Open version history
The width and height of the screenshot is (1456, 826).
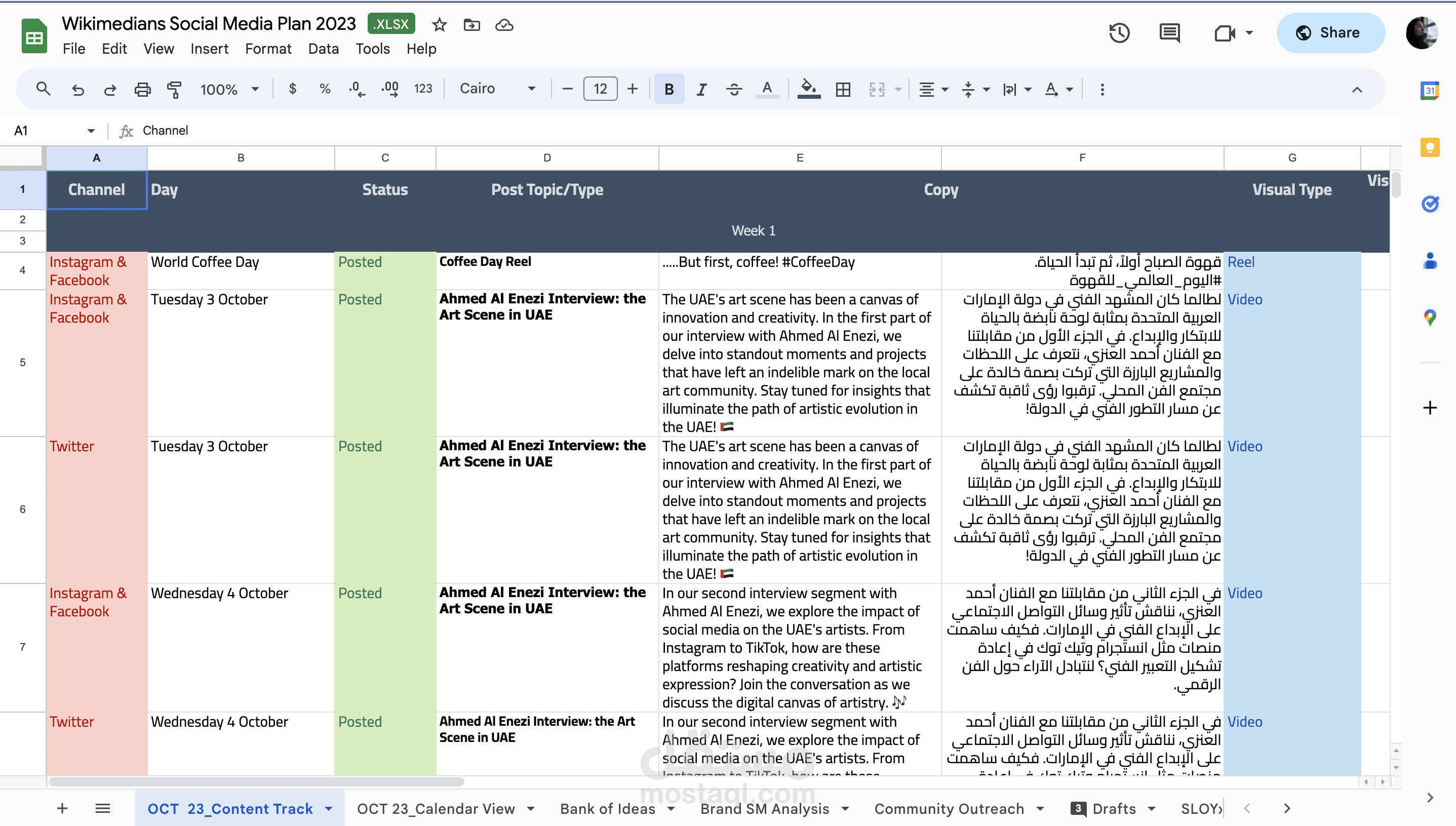pos(1119,32)
